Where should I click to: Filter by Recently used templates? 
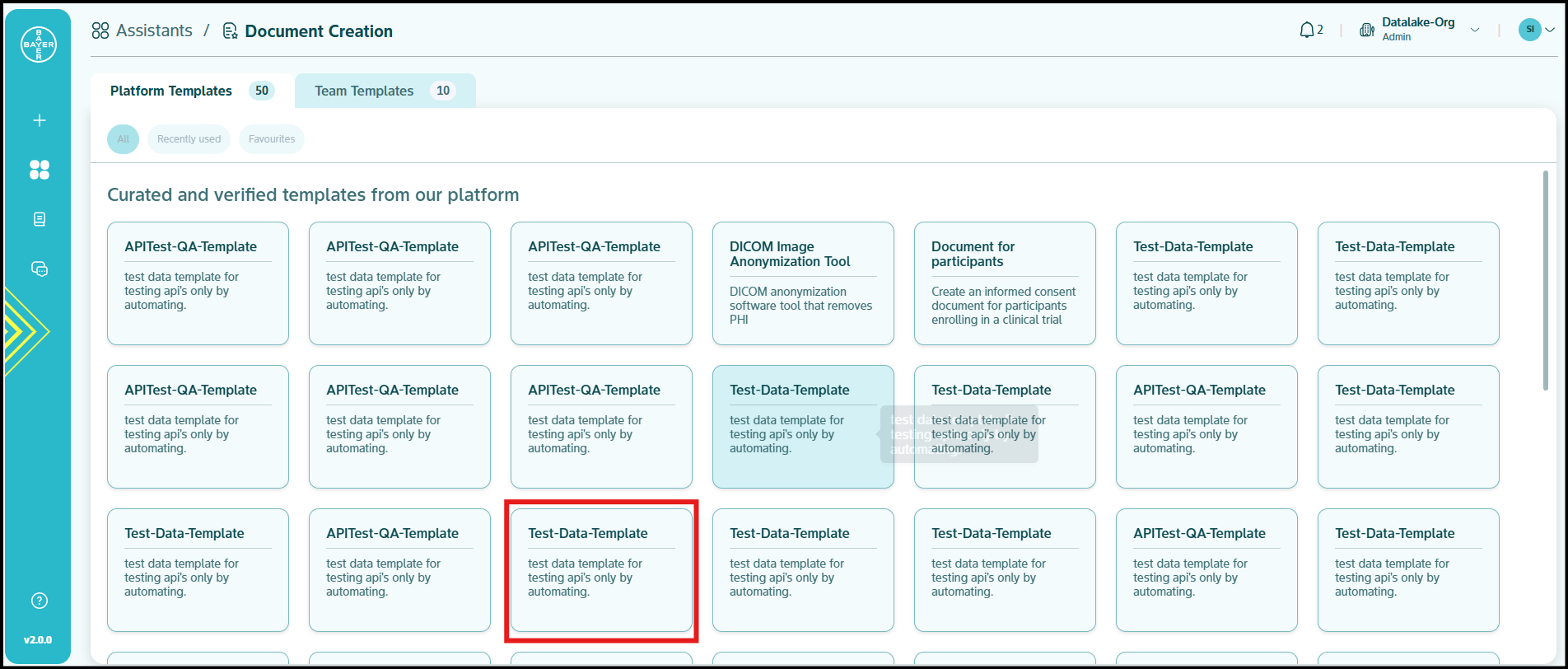coord(189,139)
